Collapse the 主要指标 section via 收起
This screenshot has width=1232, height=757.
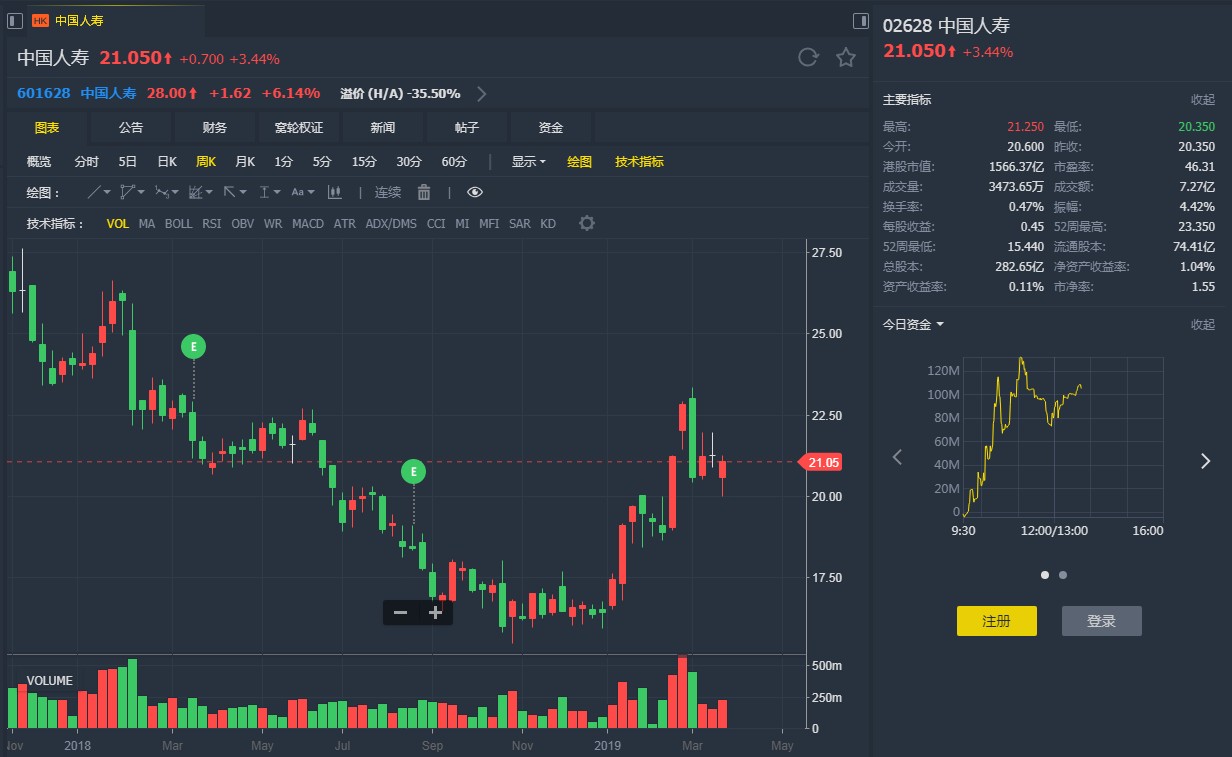point(1202,100)
